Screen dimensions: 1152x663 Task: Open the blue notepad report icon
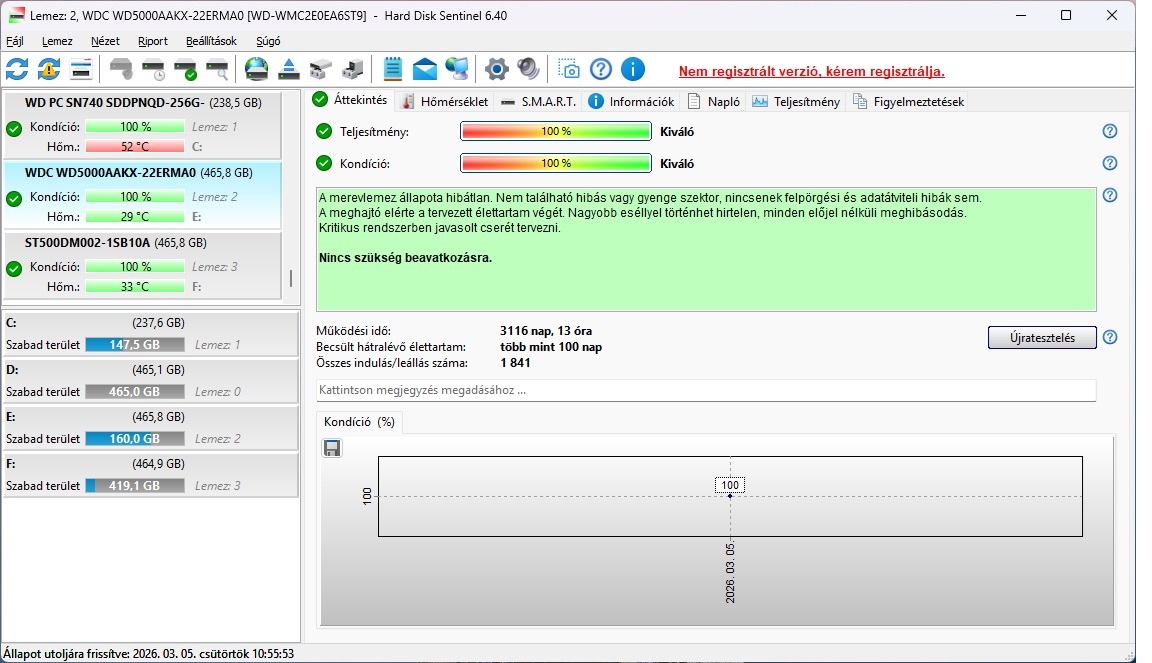pyautogui.click(x=392, y=70)
